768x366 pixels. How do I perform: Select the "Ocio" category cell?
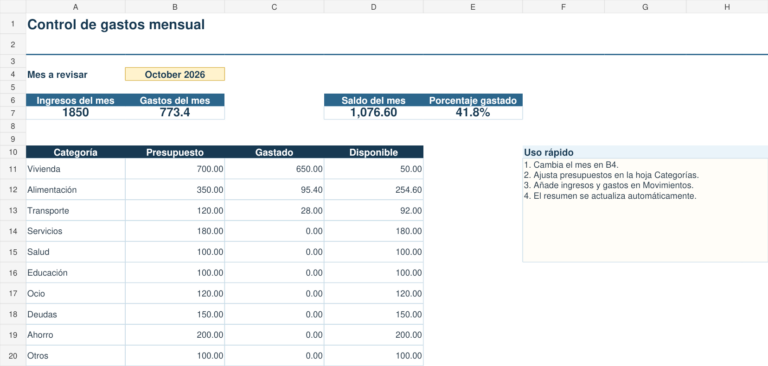(x=75, y=293)
